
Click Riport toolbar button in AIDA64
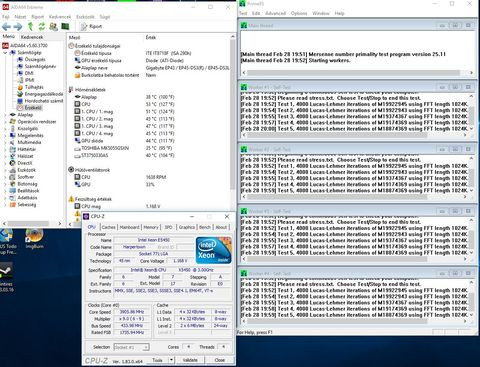(x=91, y=26)
